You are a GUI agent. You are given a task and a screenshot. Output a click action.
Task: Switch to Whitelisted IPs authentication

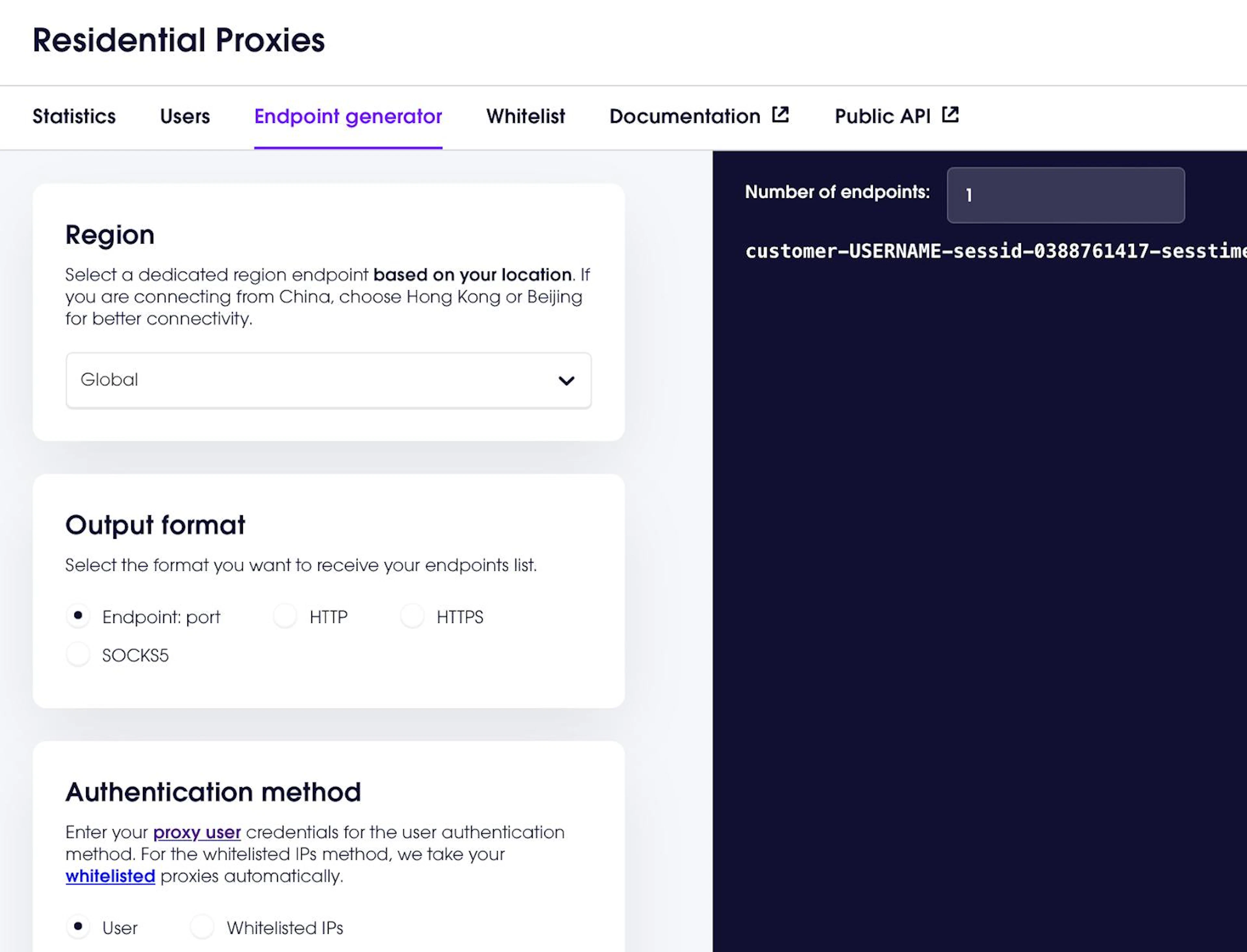[x=202, y=927]
